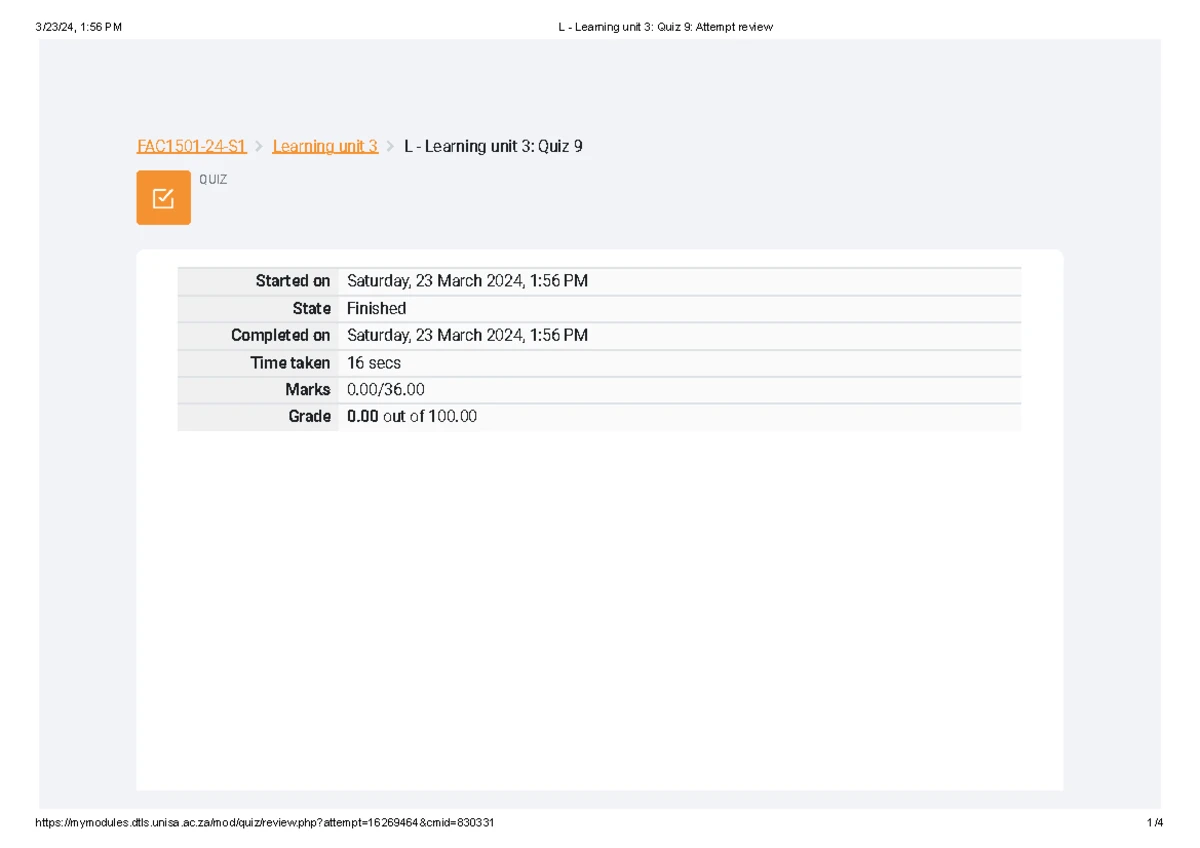The width and height of the screenshot is (1200, 848).
Task: Click the page header title 'L - Learning unit 3: Quiz 9: Attempt review'
Action: coord(665,27)
